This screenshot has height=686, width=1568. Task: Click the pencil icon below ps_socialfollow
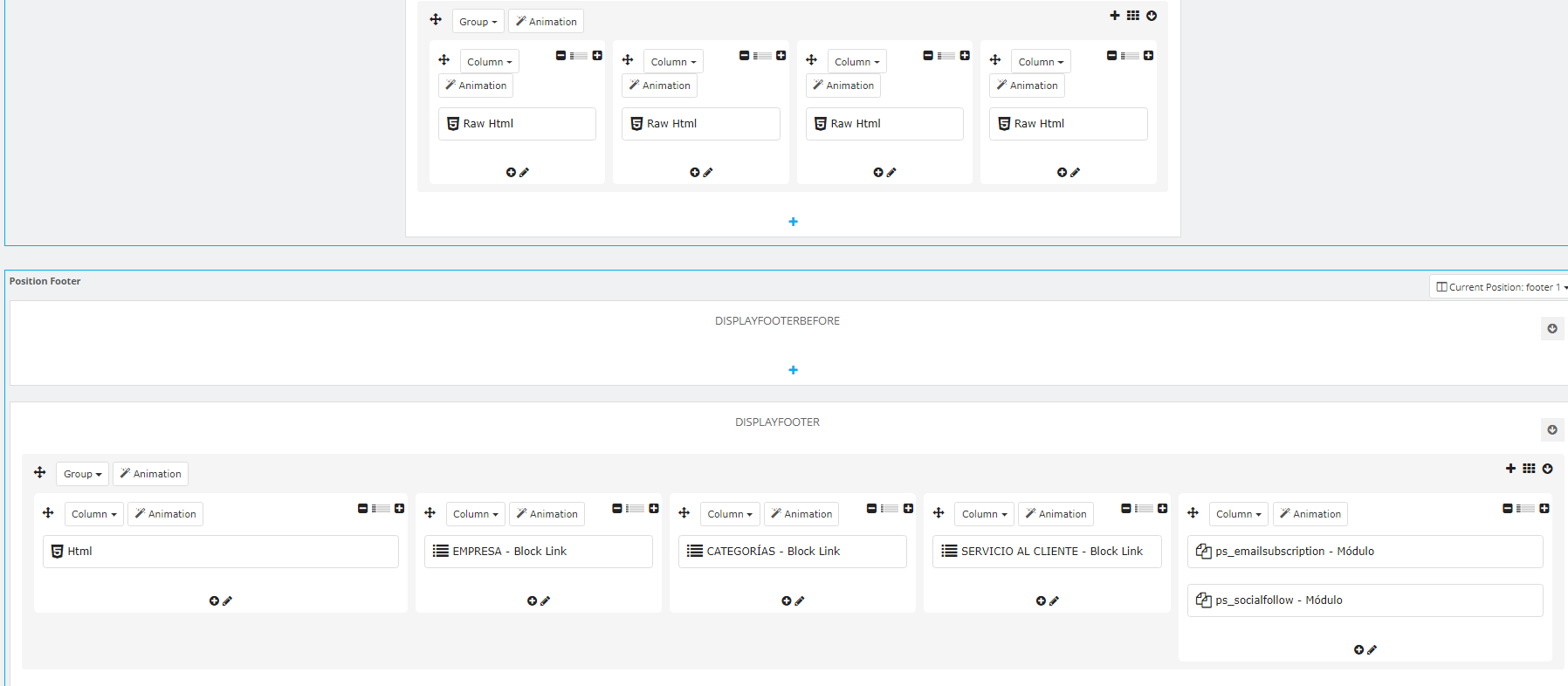(x=1372, y=649)
